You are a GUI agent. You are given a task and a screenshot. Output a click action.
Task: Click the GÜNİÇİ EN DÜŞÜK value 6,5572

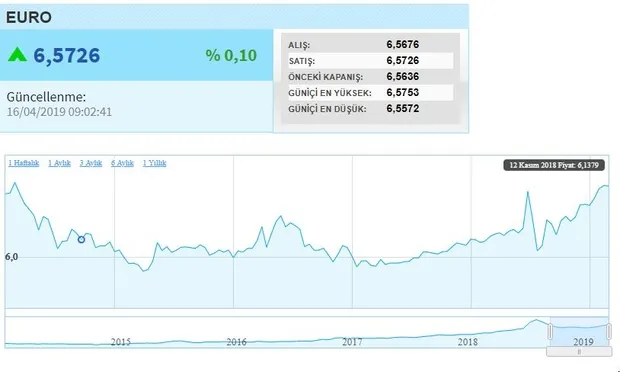(x=403, y=108)
